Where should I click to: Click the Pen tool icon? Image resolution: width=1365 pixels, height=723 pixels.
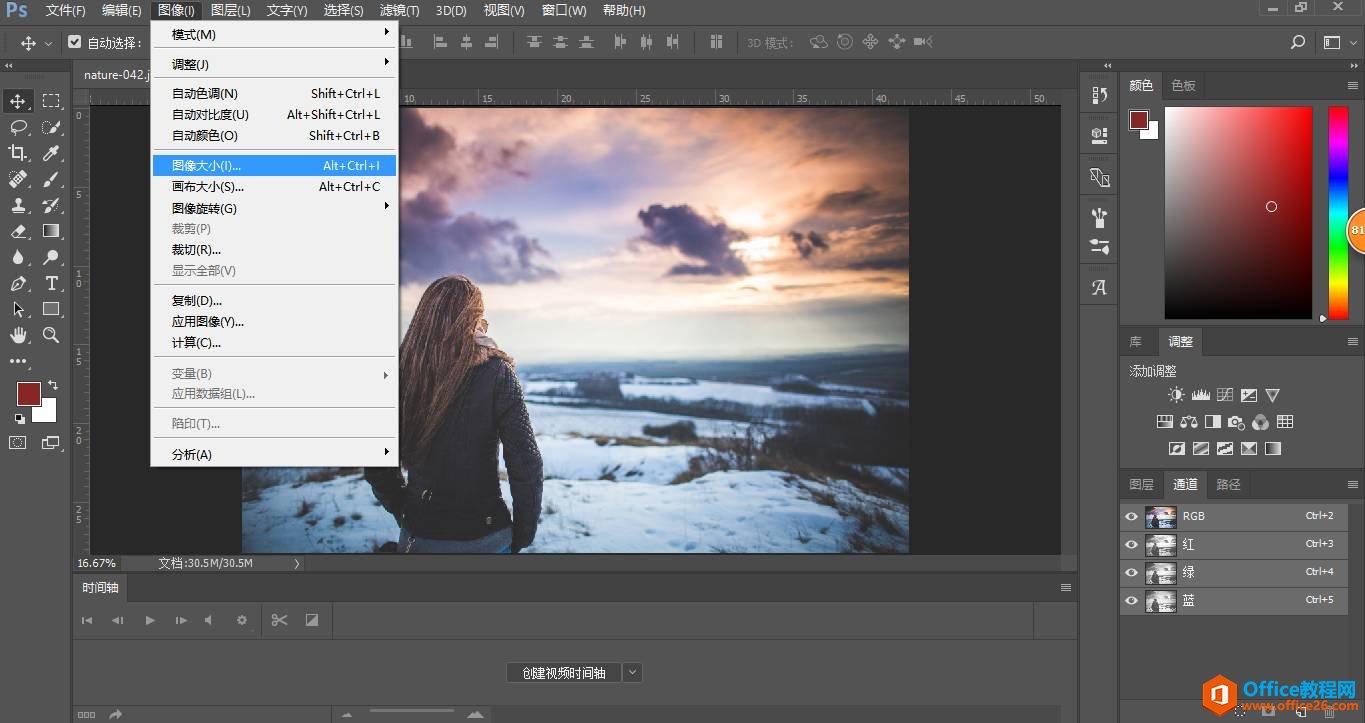tap(18, 283)
